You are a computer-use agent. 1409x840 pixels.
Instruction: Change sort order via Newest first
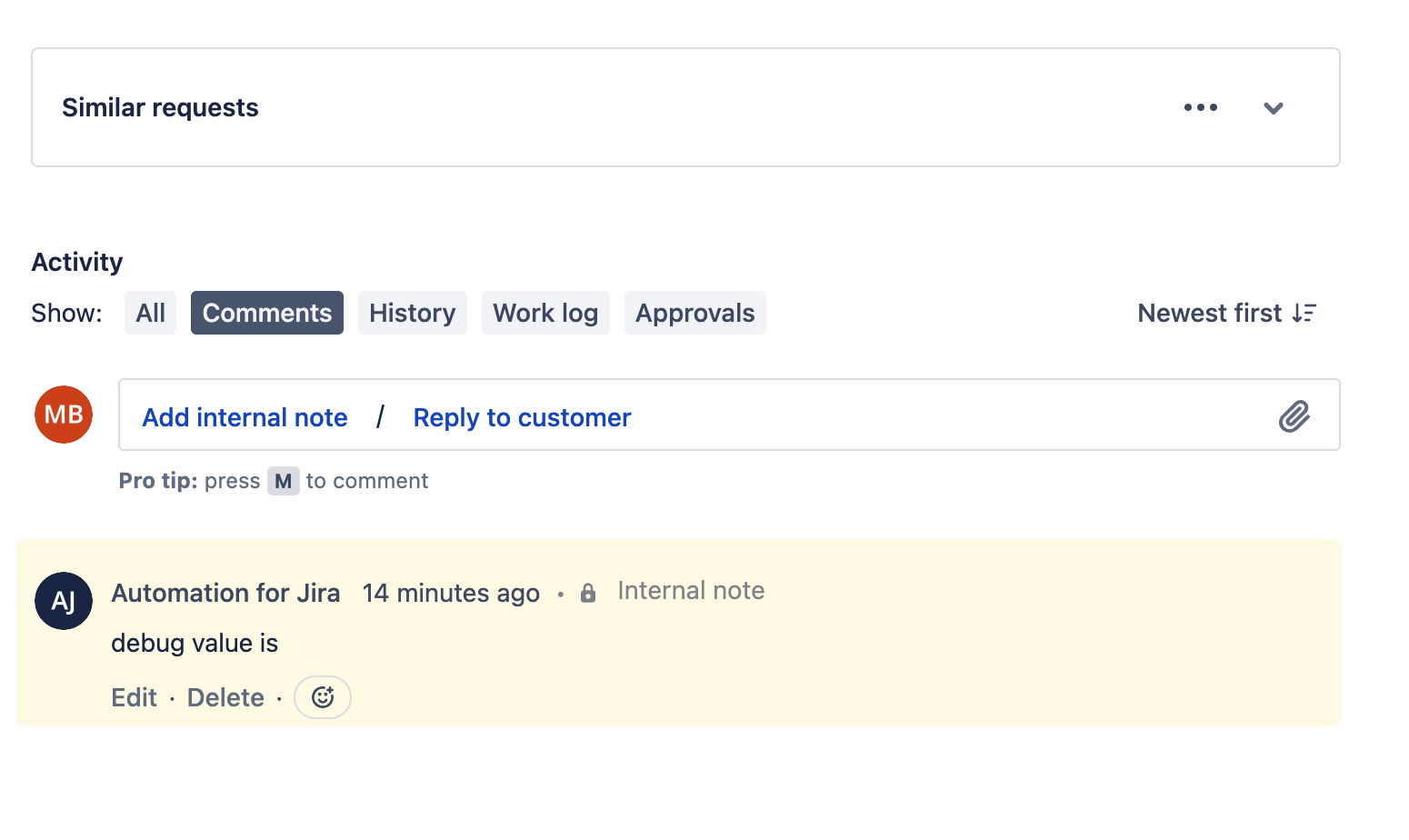tap(1209, 313)
